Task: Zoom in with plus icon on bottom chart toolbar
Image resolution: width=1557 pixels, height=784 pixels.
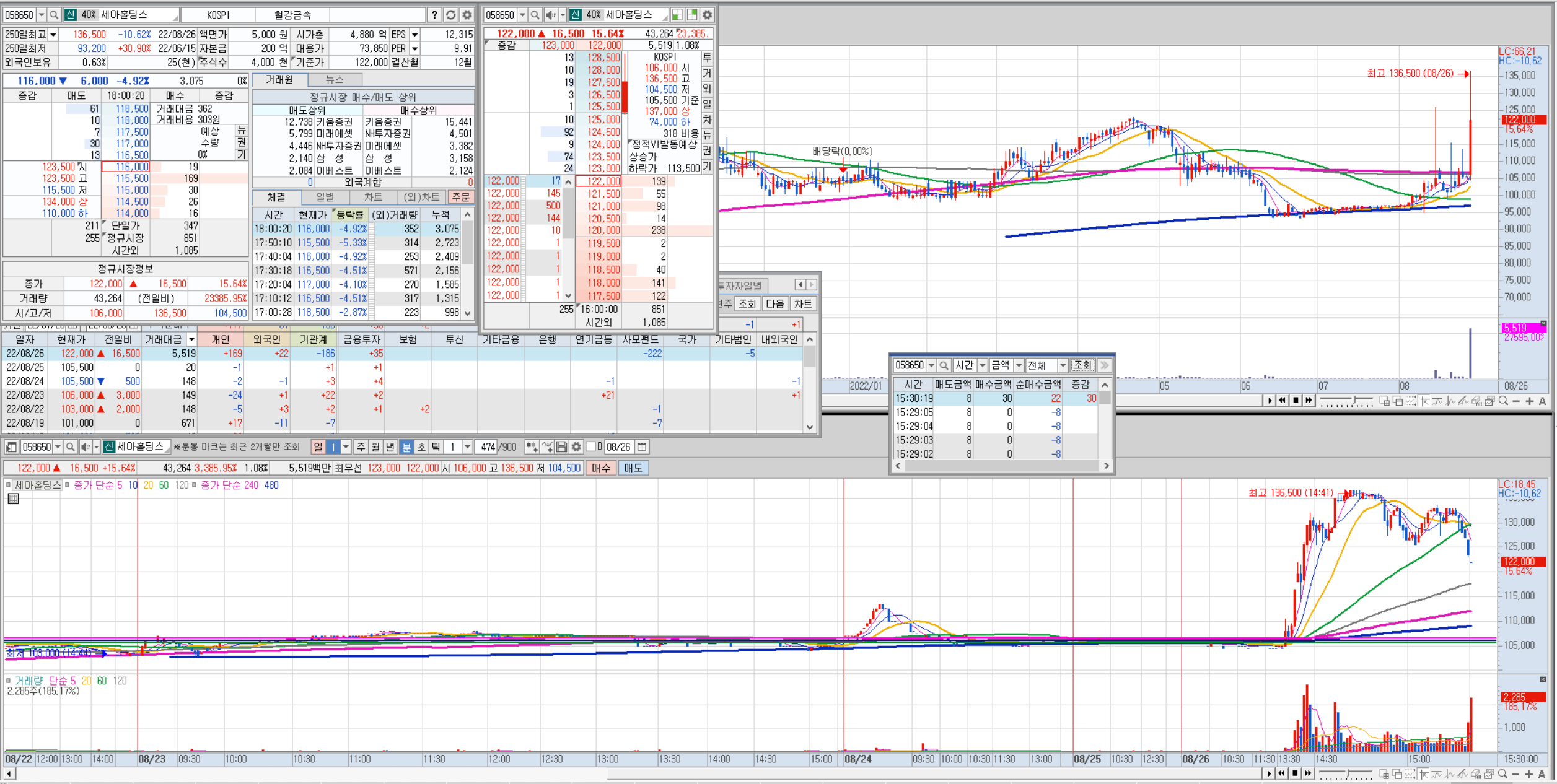Action: [x=1529, y=774]
